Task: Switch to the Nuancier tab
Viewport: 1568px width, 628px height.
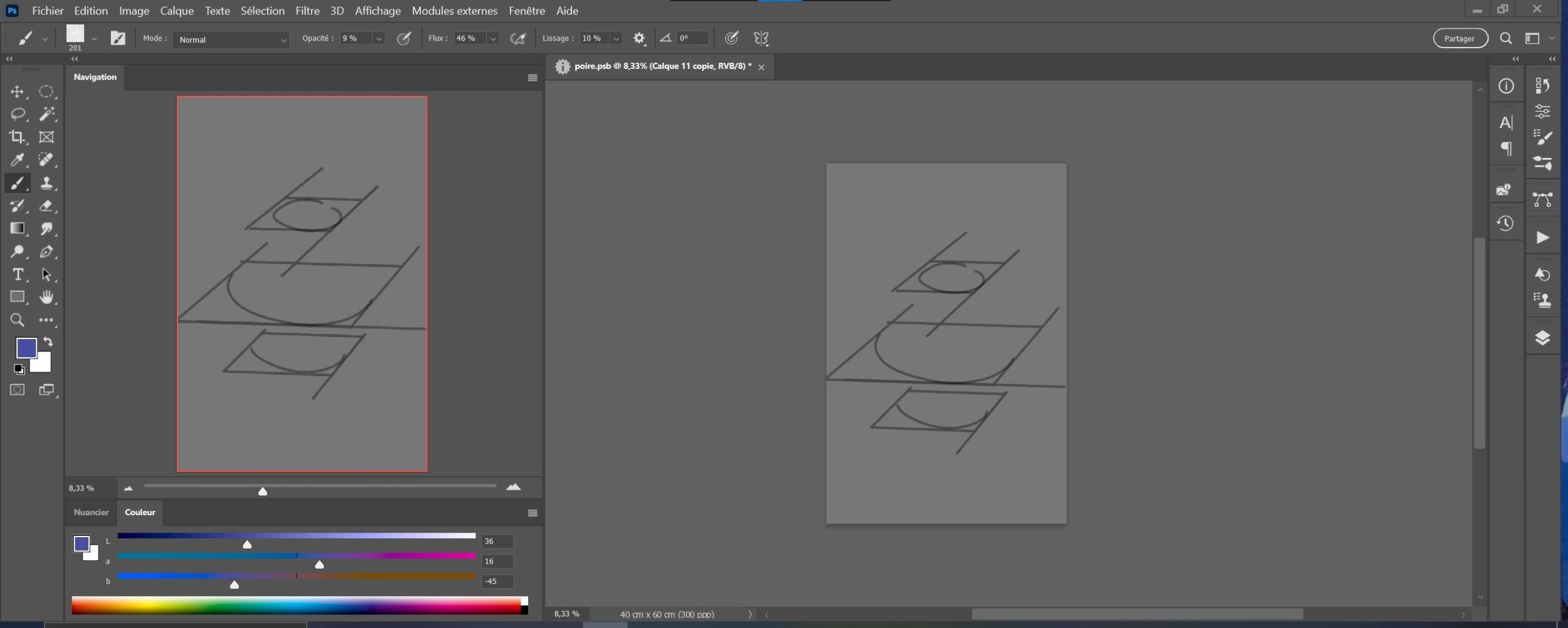Action: (x=91, y=512)
